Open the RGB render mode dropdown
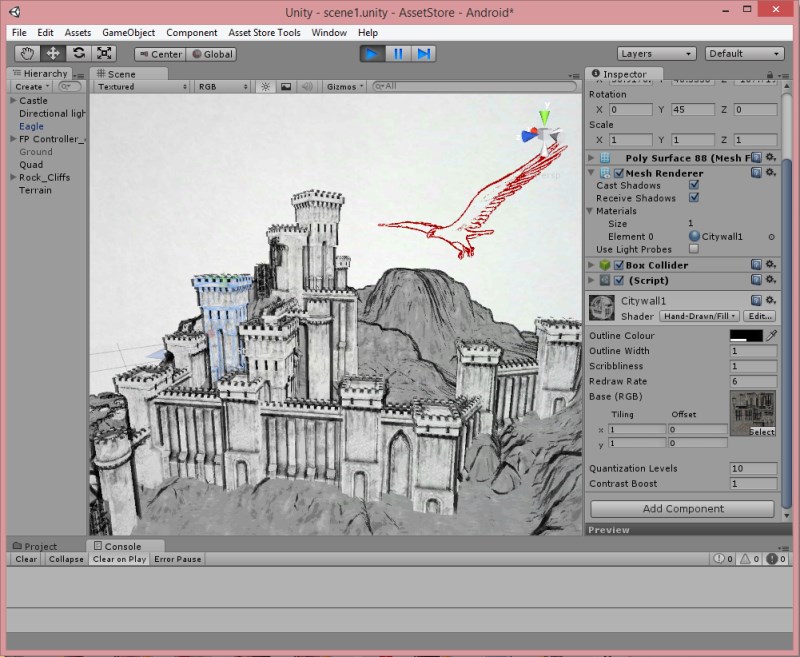 pyautogui.click(x=222, y=87)
